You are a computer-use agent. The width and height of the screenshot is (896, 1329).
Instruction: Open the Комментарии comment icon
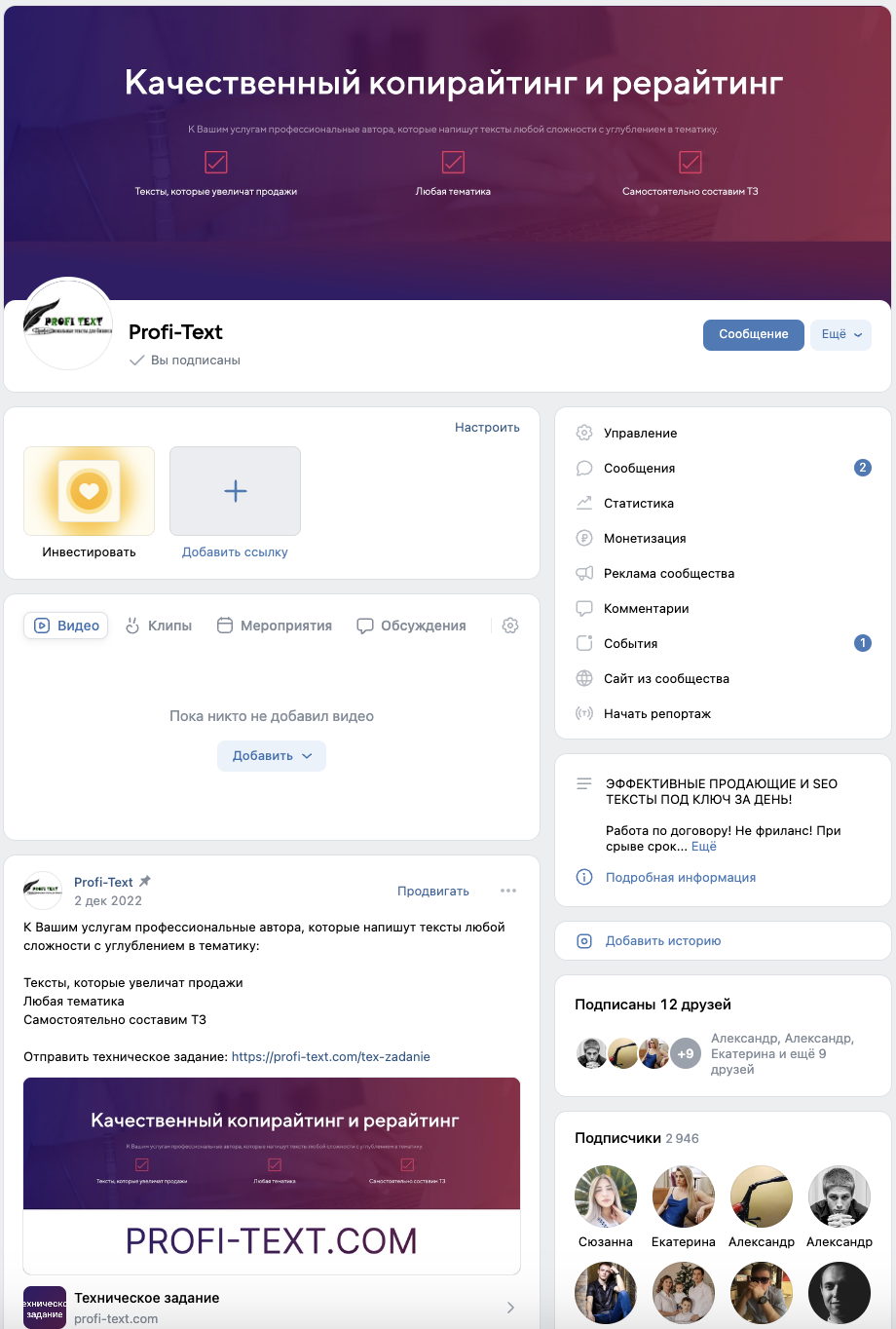[x=584, y=608]
